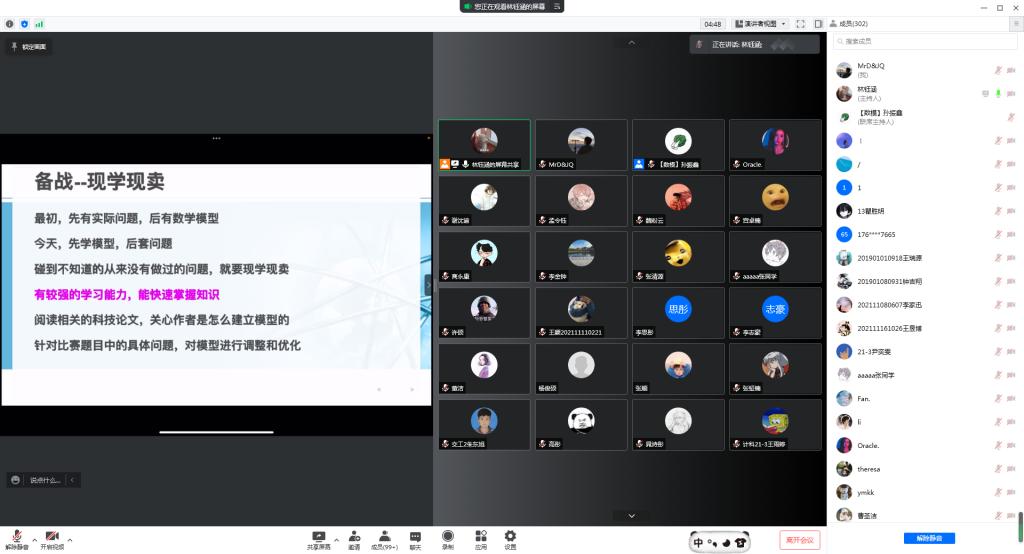
Task: Open the 应用 apps icon
Action: 480,536
